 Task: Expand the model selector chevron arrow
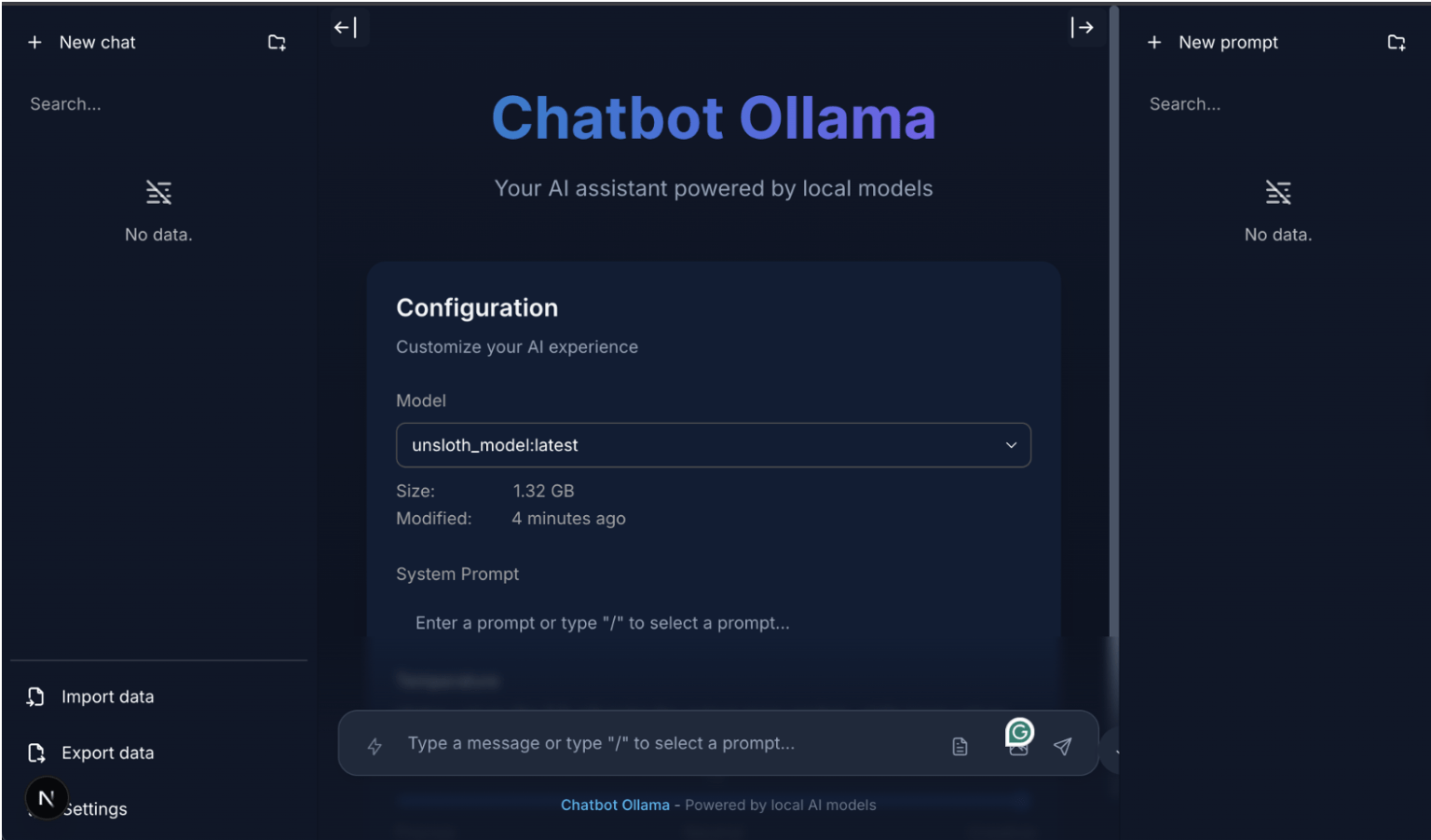coord(1011,445)
